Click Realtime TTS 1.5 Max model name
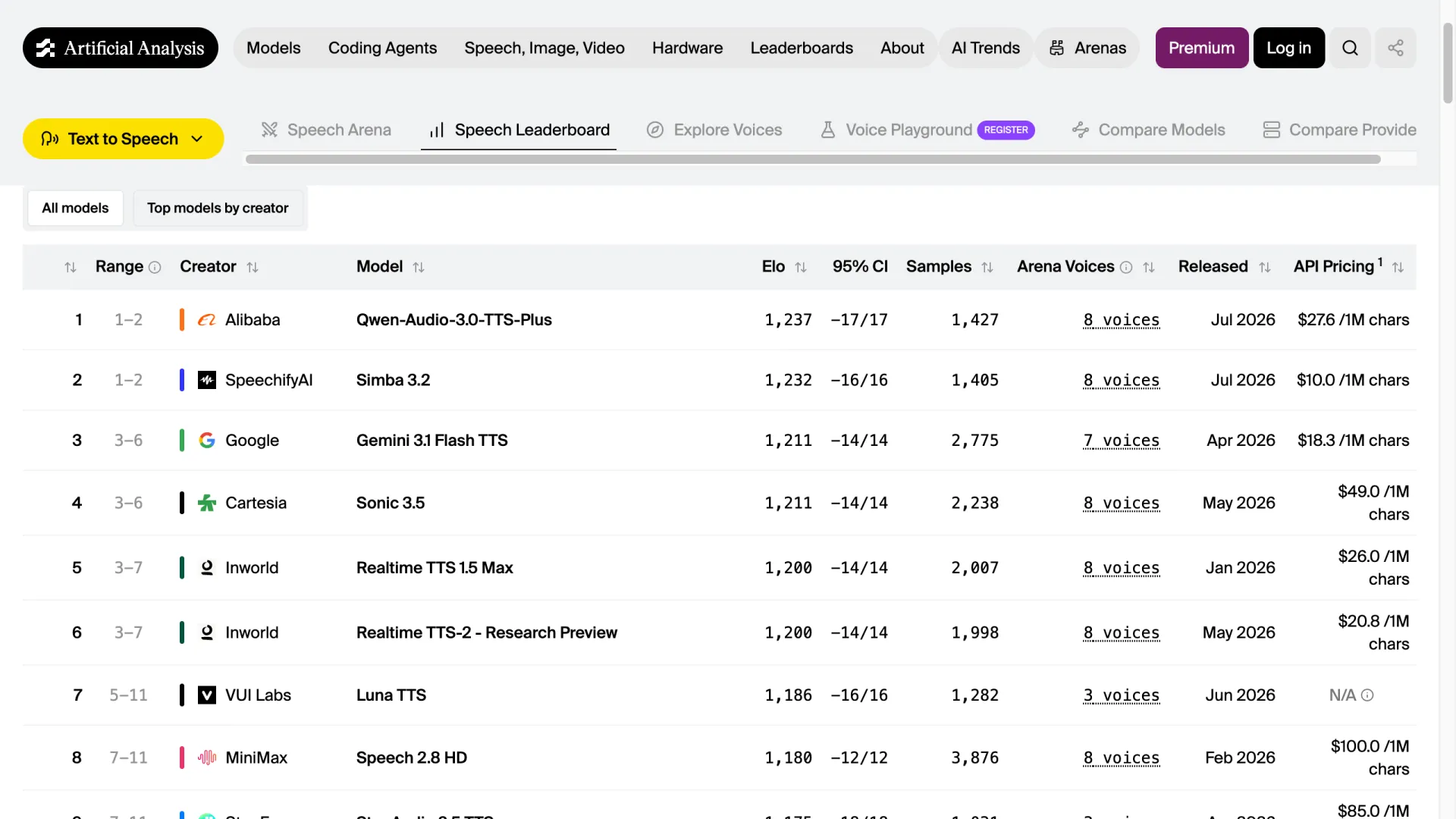This screenshot has height=819, width=1456. (435, 568)
